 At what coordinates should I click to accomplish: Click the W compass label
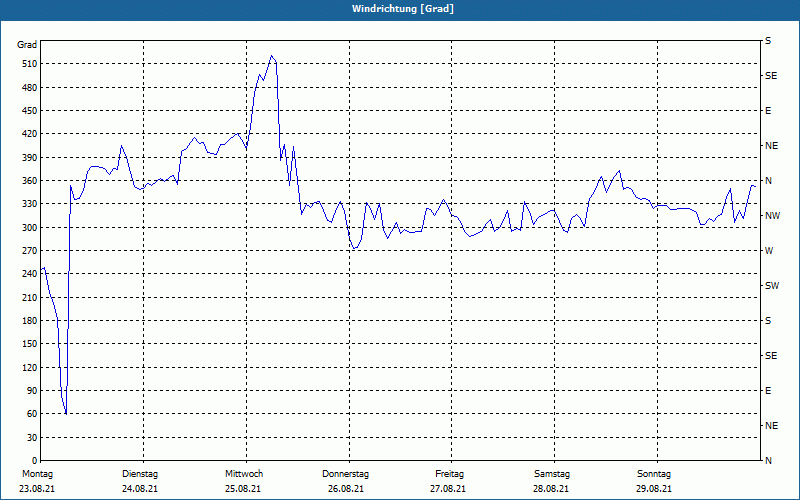click(x=769, y=251)
